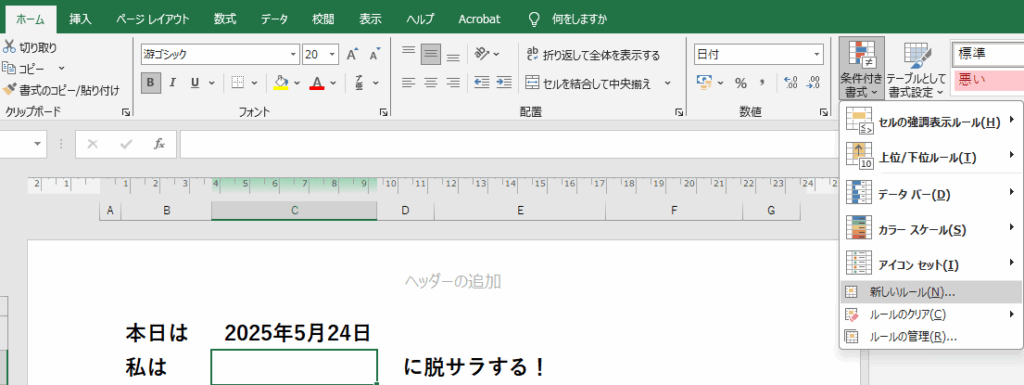Open borders dropdown arrow
The image size is (1024, 385).
(254, 83)
